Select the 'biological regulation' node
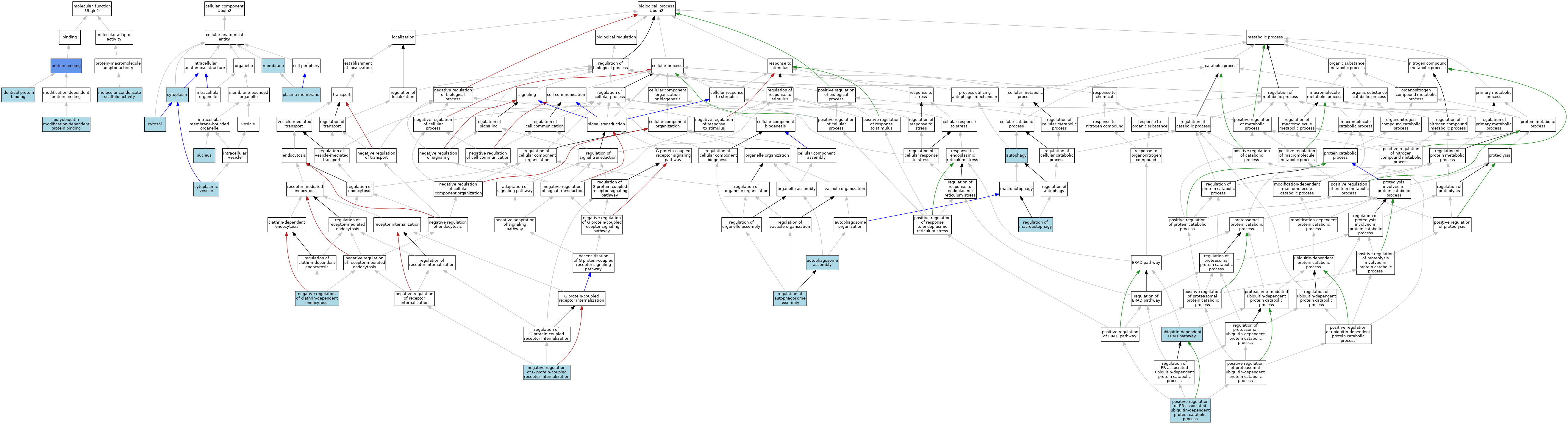Viewport: 1568px width, 424px height. tap(616, 37)
